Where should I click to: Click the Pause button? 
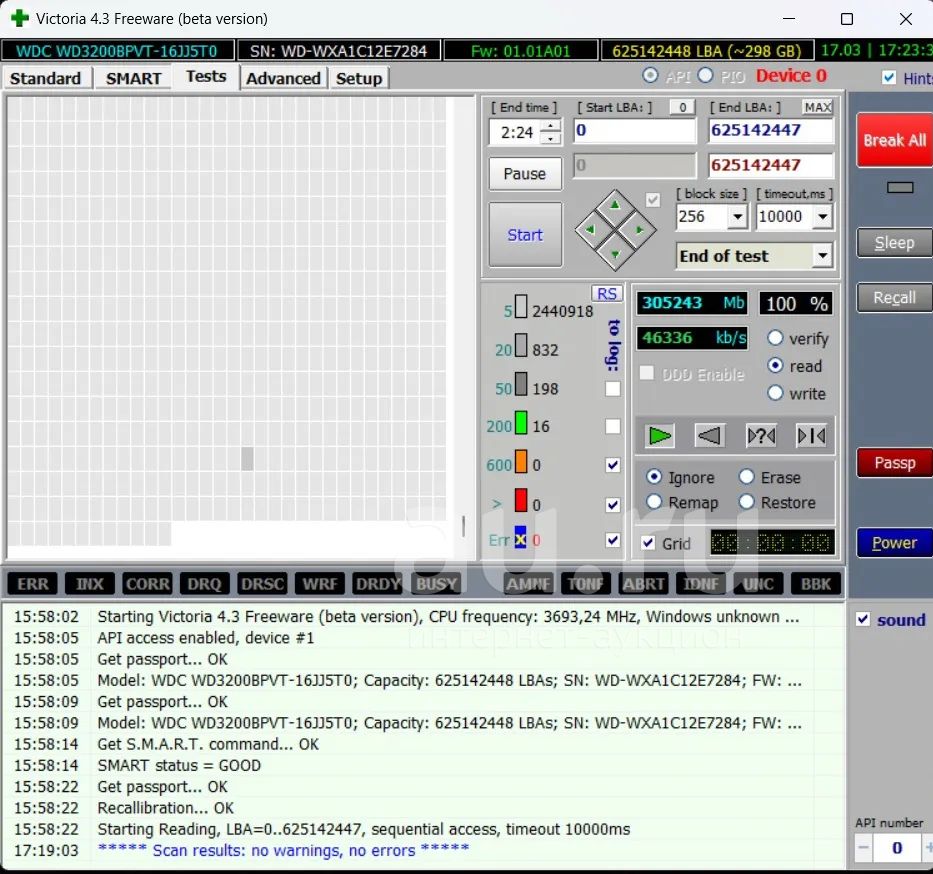[525, 174]
